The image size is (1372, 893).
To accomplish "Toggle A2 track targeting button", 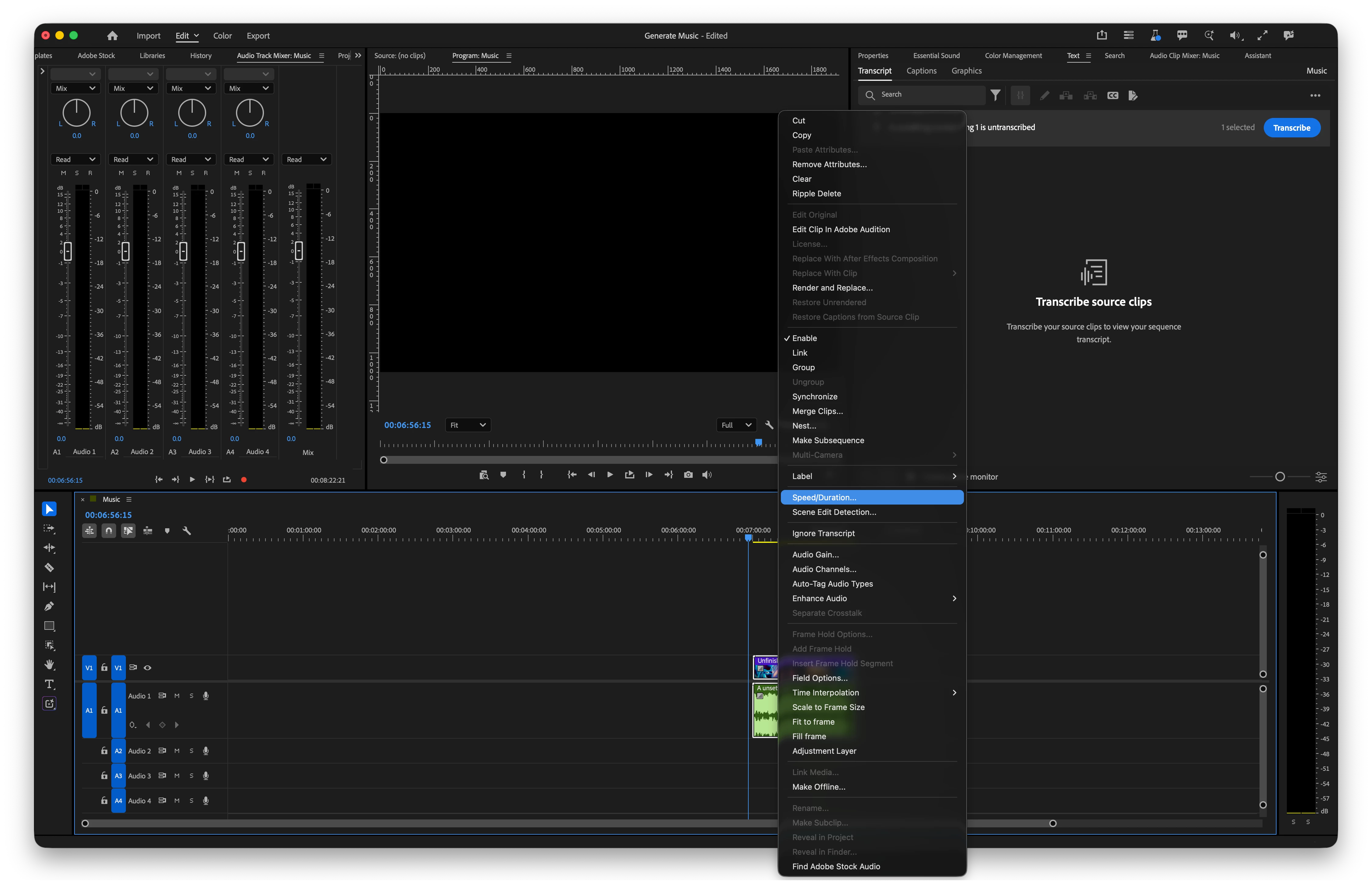I will (118, 751).
